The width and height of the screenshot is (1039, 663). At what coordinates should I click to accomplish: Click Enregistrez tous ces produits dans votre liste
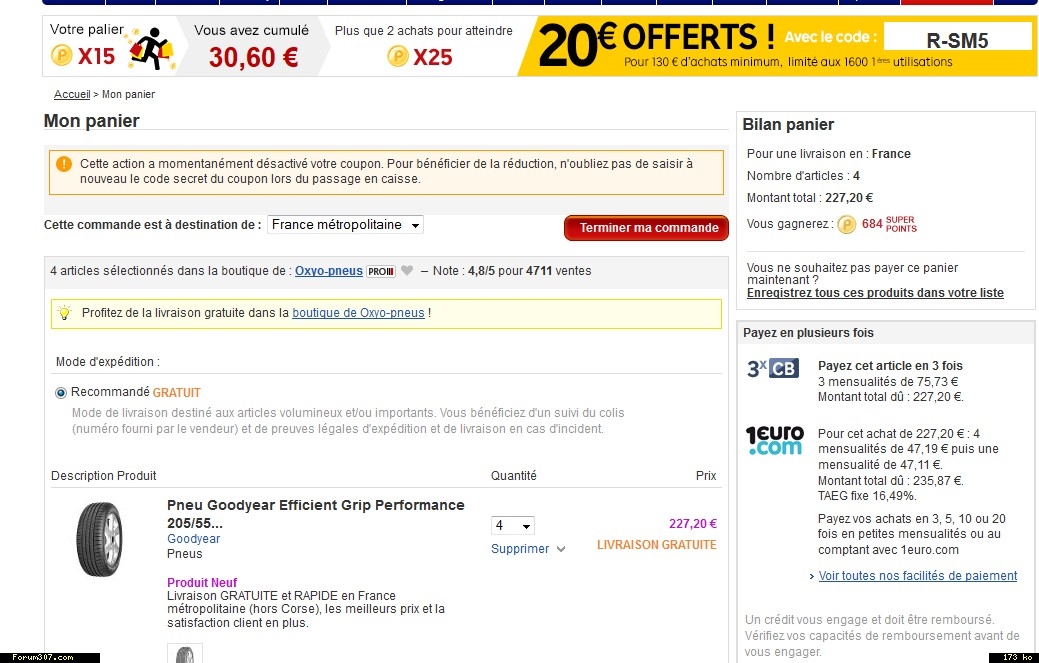(x=875, y=293)
